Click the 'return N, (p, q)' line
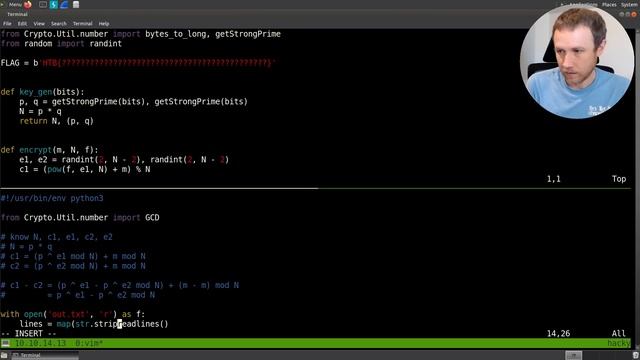This screenshot has height=360, width=640. (x=56, y=121)
